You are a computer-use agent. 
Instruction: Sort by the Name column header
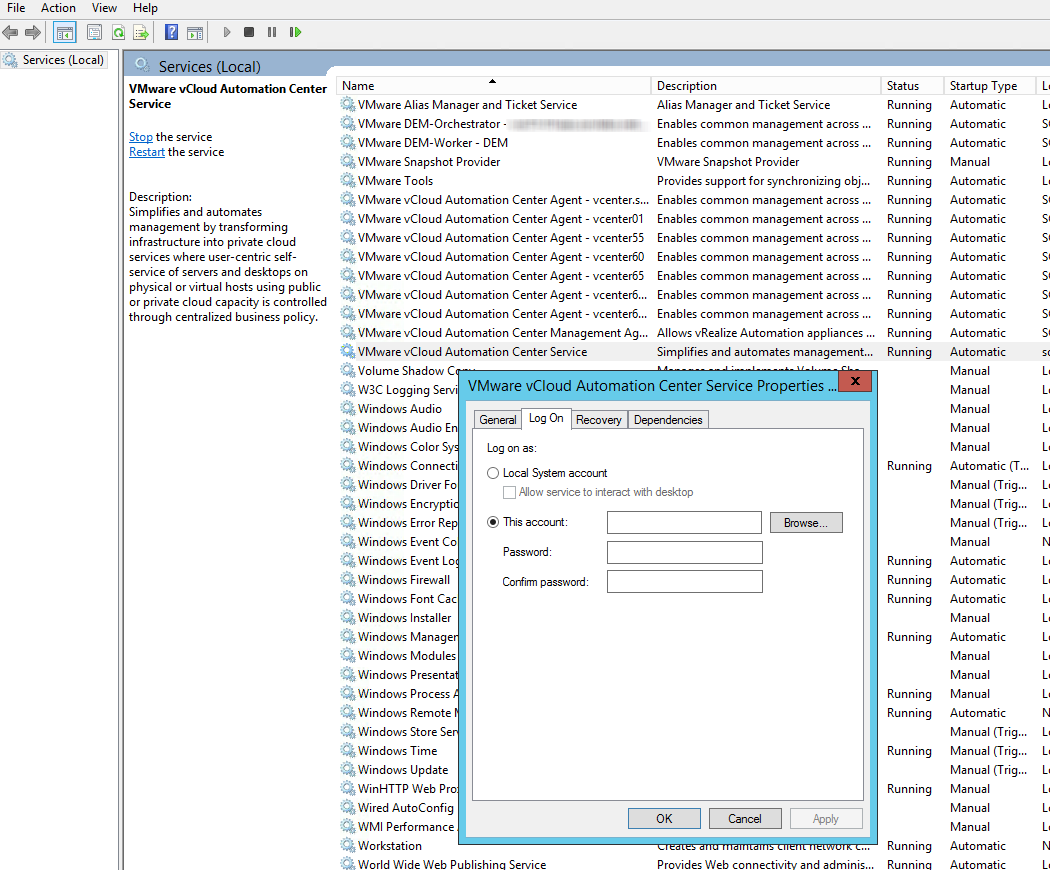coord(494,86)
